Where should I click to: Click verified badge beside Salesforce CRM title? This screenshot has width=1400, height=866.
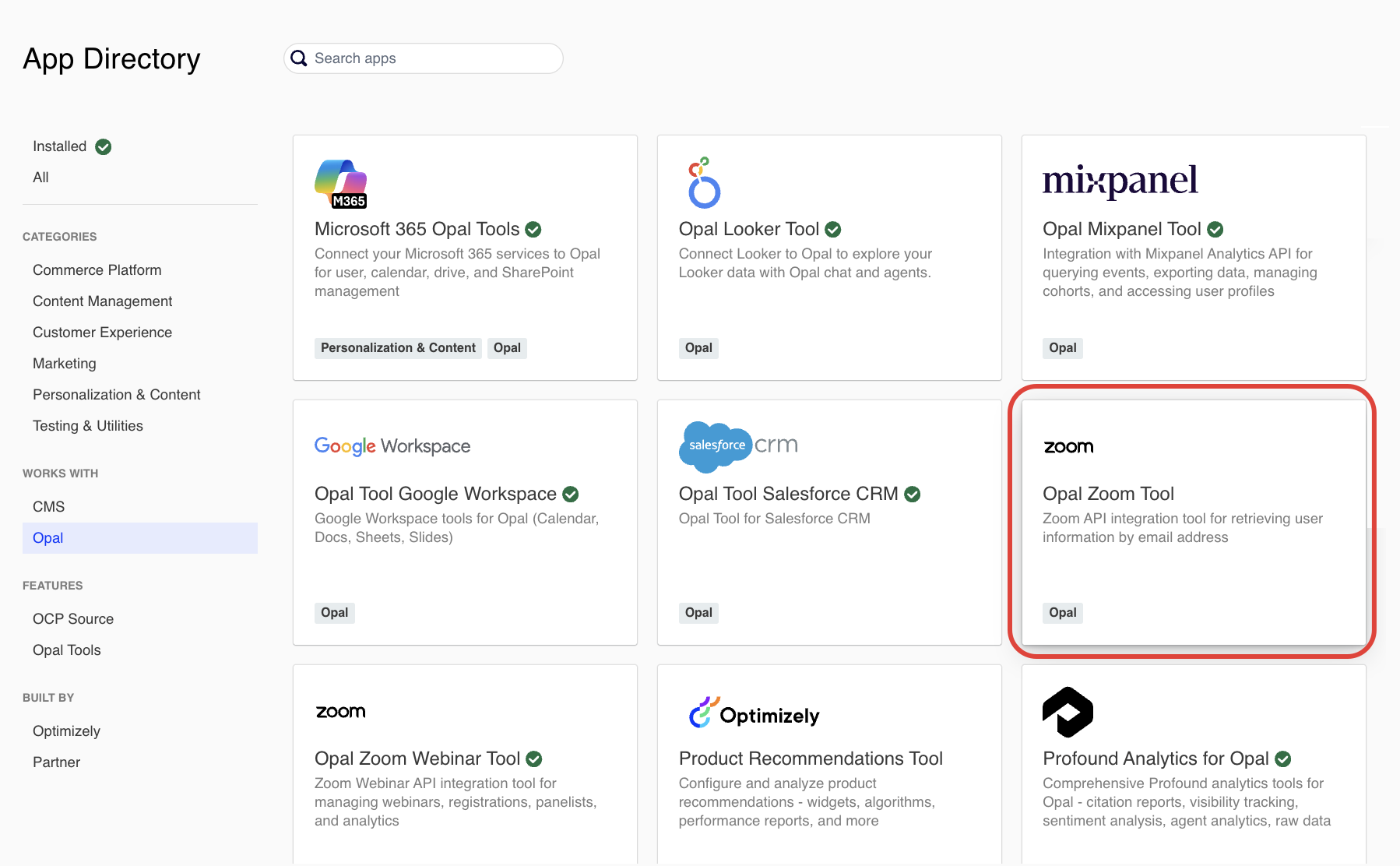pyautogui.click(x=913, y=495)
